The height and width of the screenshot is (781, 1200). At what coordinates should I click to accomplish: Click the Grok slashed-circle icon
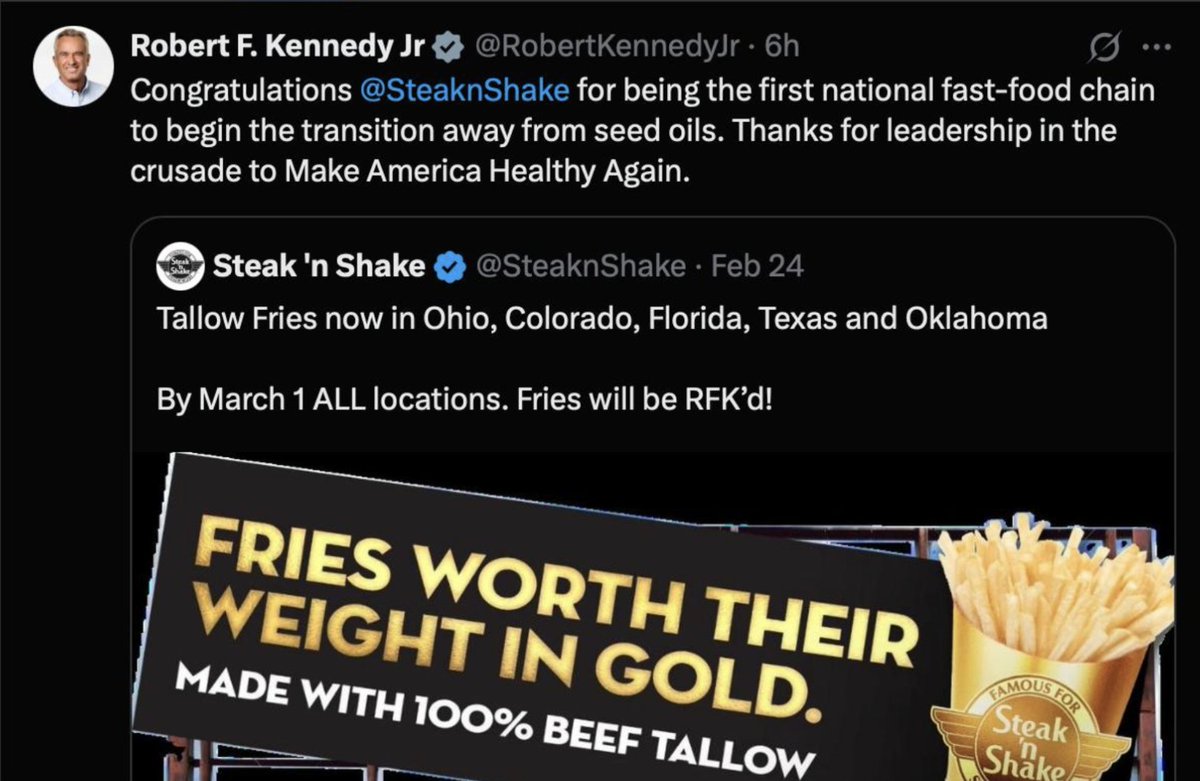coord(1109,47)
